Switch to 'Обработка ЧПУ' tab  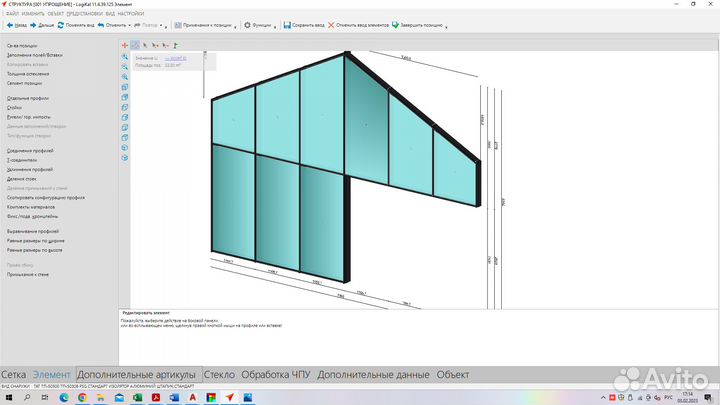point(276,374)
